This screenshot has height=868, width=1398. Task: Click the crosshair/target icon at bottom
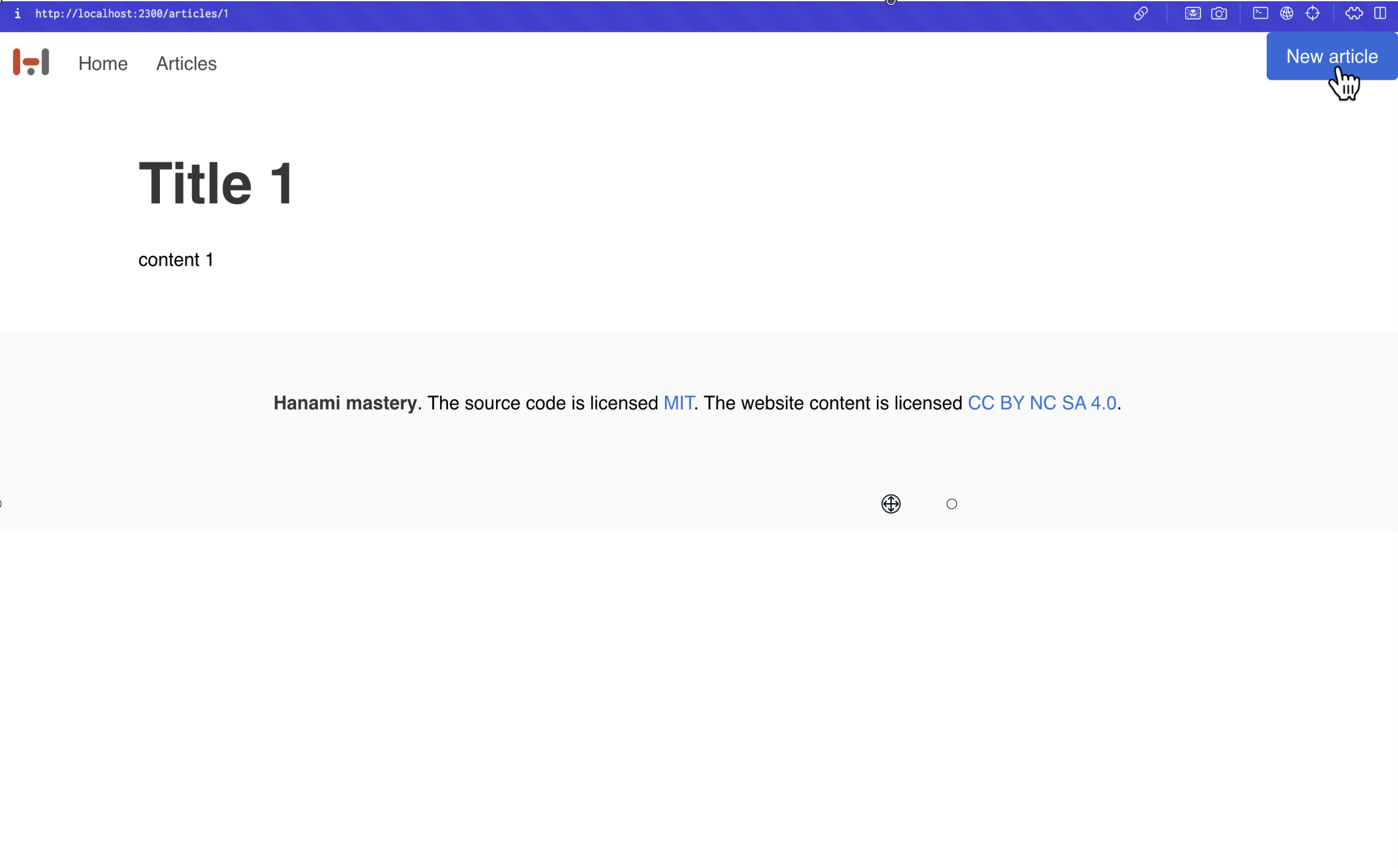point(890,503)
